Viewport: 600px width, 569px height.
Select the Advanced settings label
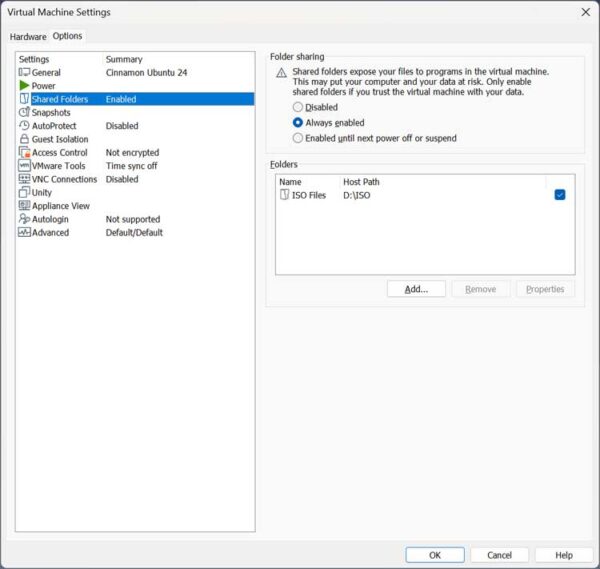(x=51, y=232)
